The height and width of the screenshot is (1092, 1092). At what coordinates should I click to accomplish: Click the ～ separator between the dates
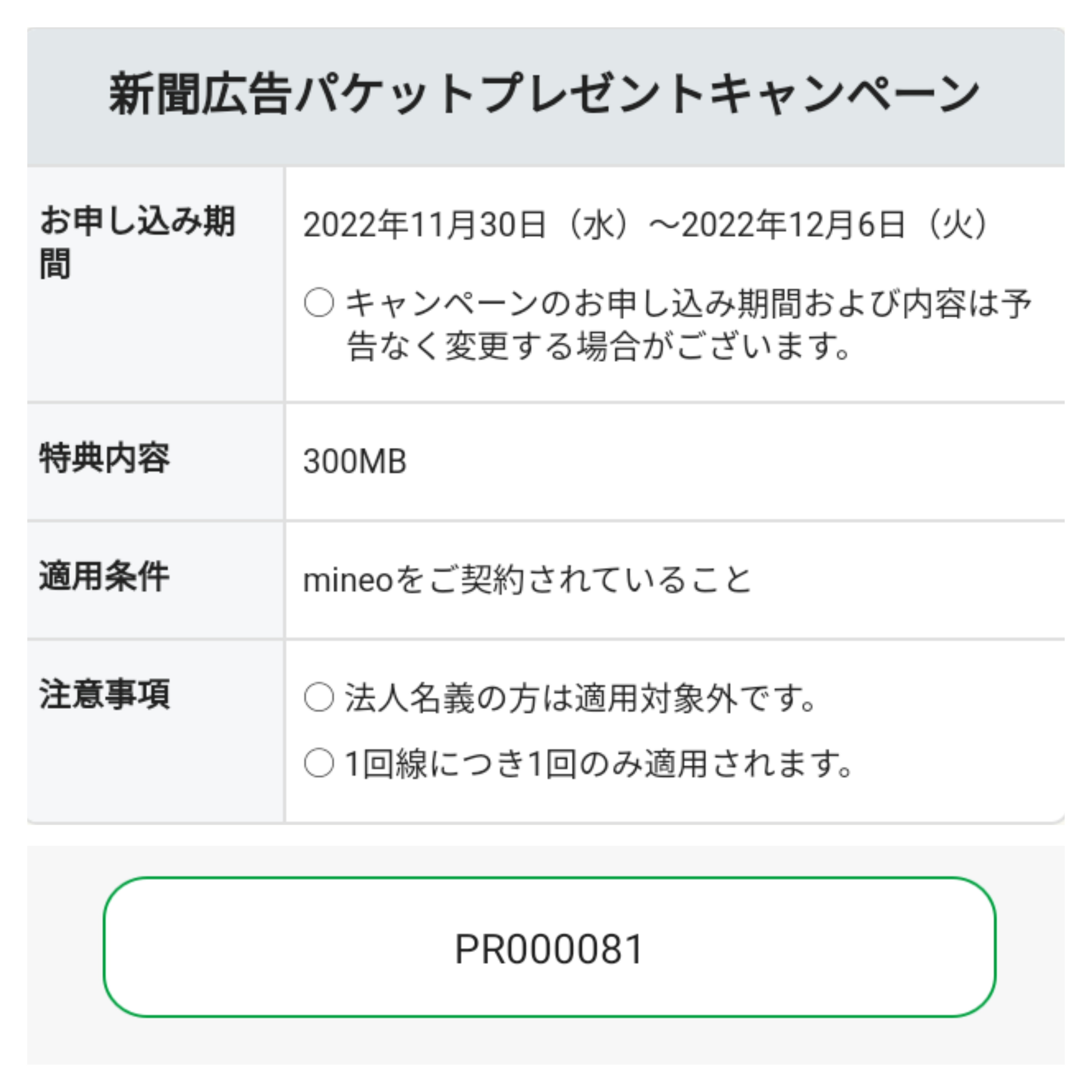[x=665, y=224]
